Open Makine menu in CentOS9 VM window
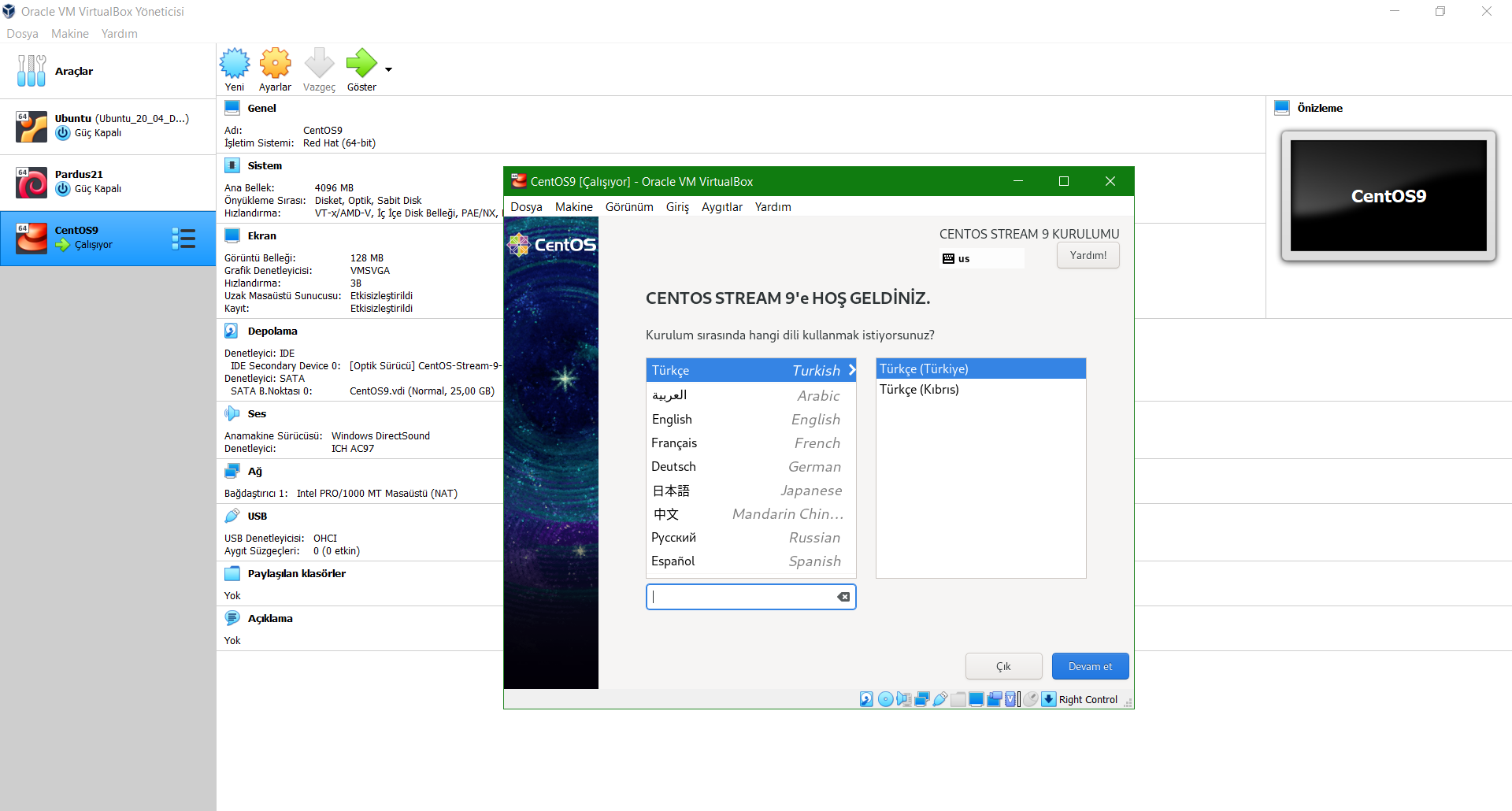The height and width of the screenshot is (811, 1512). click(574, 206)
